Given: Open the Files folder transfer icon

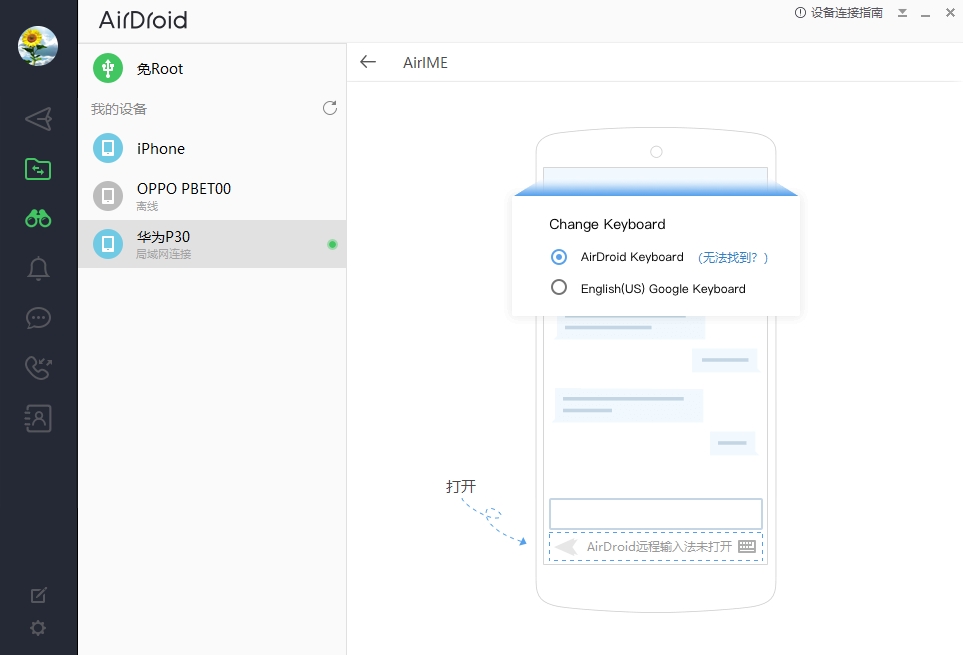Looking at the screenshot, I should (x=38, y=169).
